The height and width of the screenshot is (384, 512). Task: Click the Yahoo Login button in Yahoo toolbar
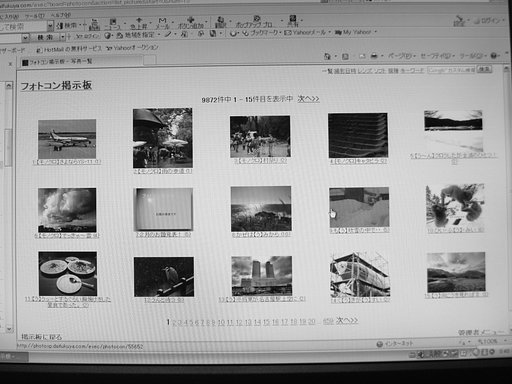[x=87, y=36]
